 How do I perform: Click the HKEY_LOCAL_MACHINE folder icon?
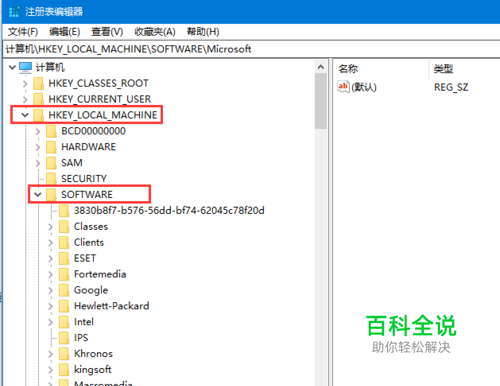39,115
